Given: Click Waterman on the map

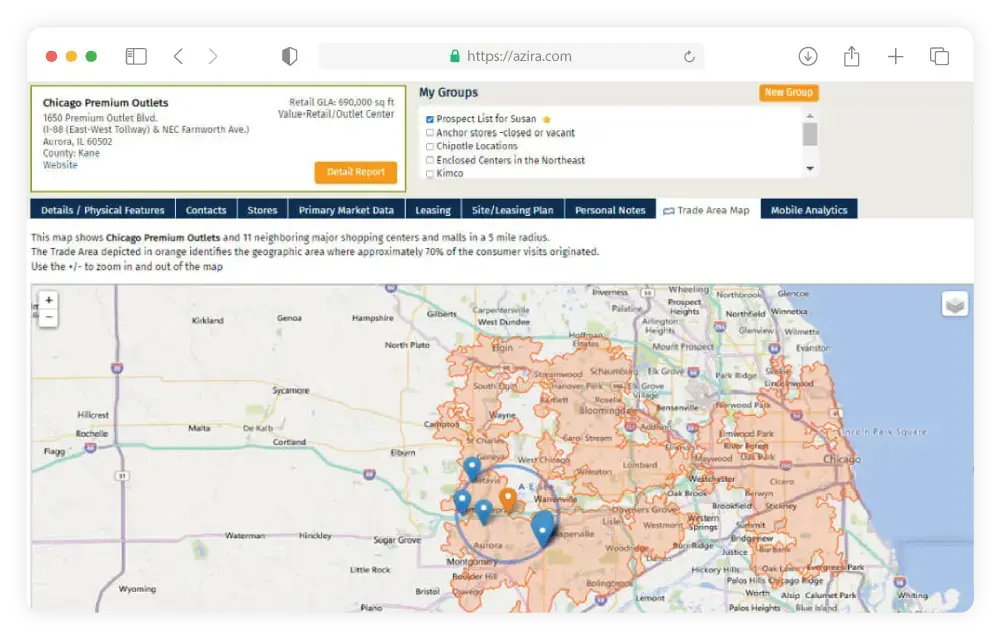Looking at the screenshot, I should pos(245,535).
